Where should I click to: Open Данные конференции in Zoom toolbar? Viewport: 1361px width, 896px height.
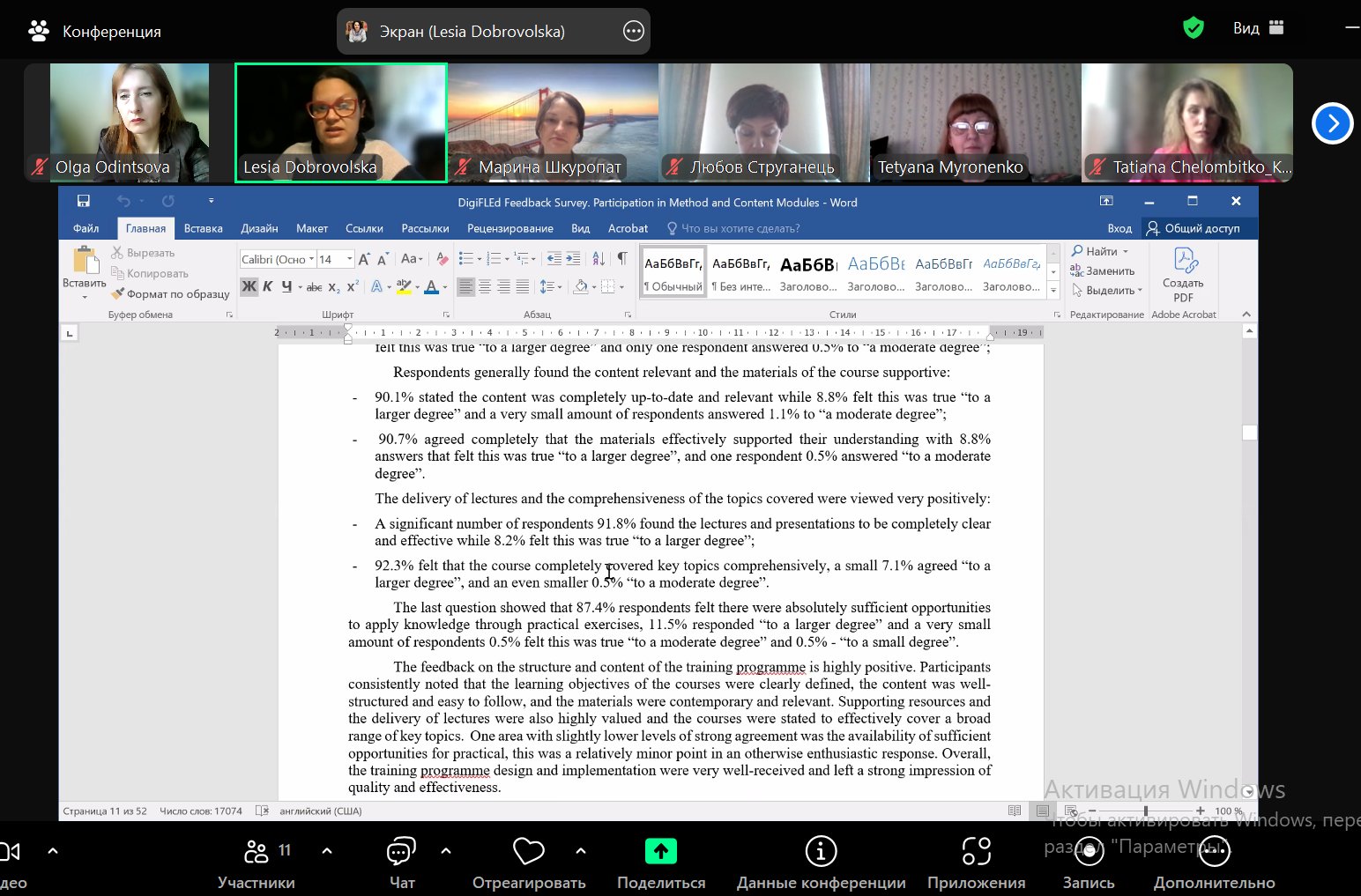(822, 863)
